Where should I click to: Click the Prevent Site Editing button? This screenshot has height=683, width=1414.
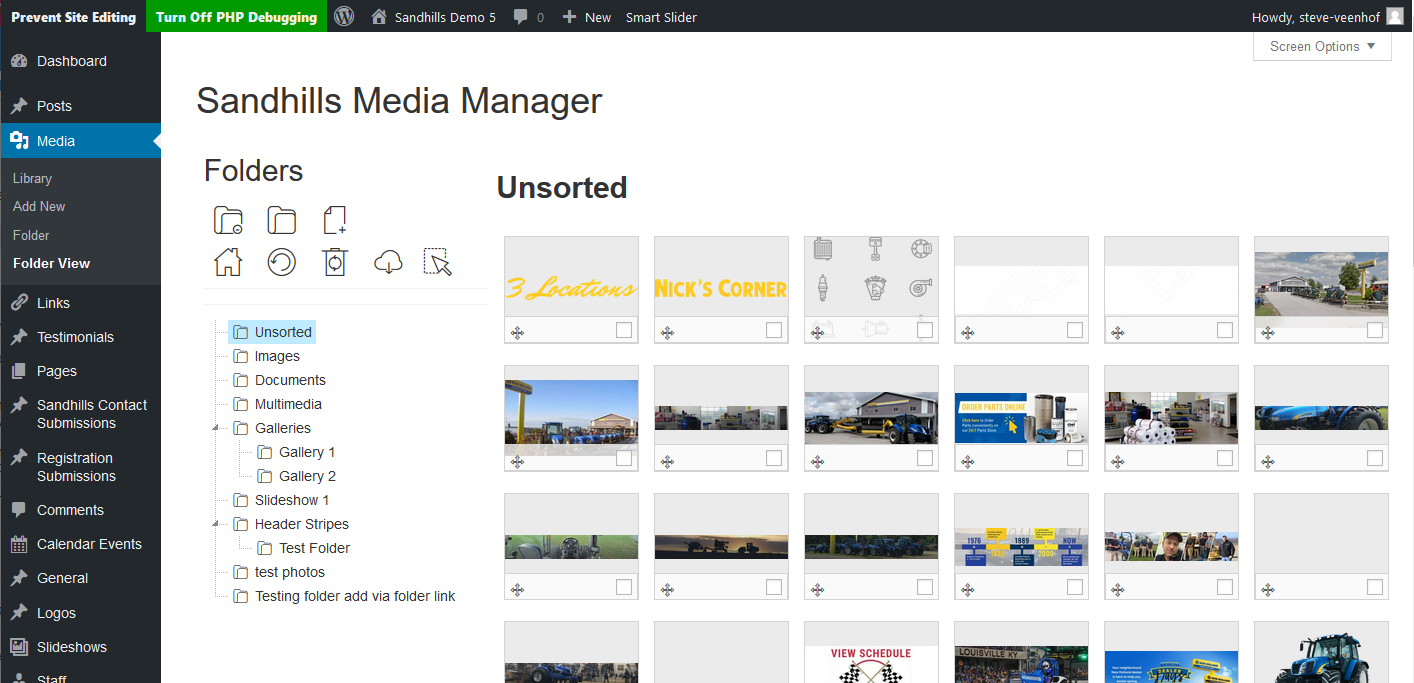pos(73,16)
